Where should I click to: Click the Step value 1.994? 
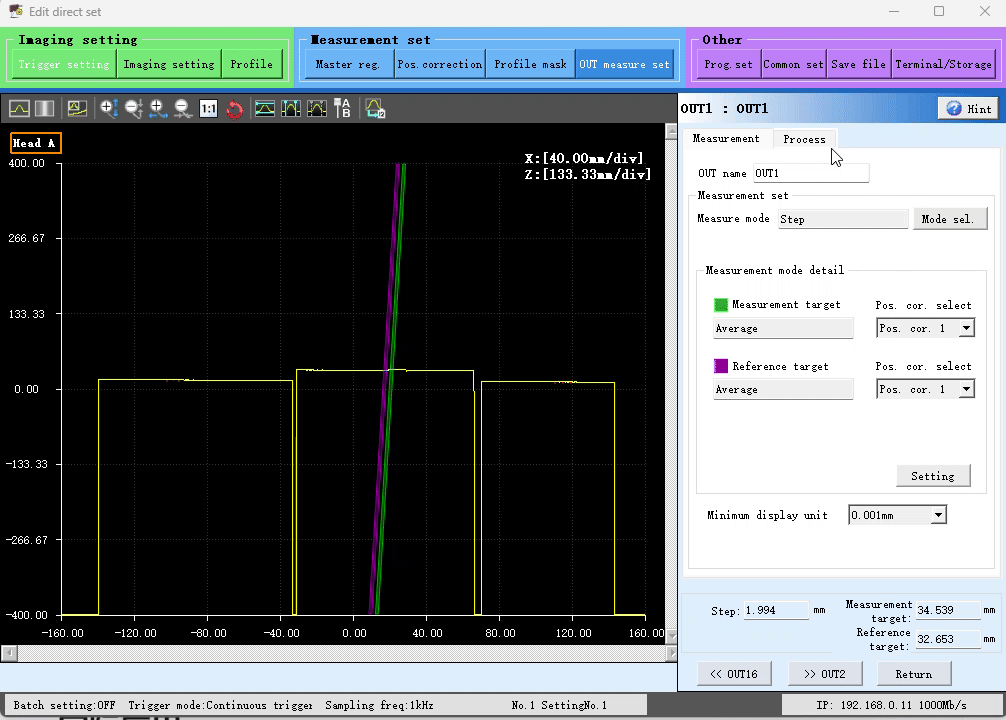coord(776,610)
